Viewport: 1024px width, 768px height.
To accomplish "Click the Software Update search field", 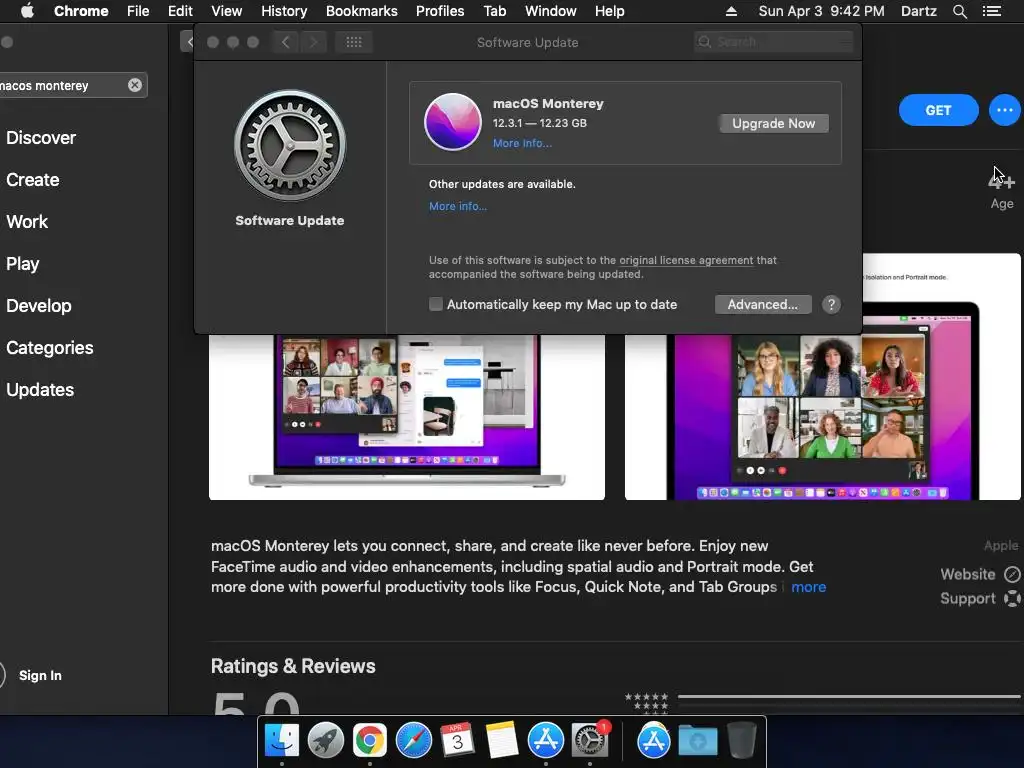I will (x=774, y=42).
